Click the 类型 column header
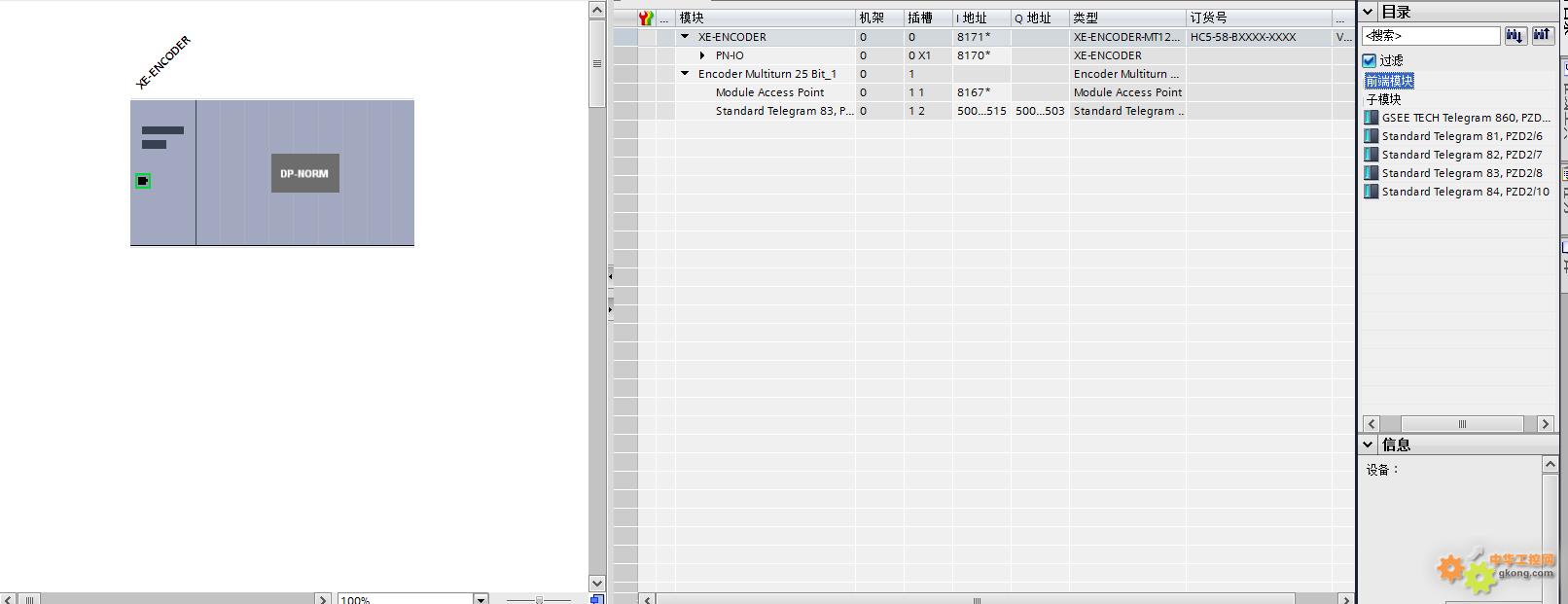 (x=1127, y=18)
